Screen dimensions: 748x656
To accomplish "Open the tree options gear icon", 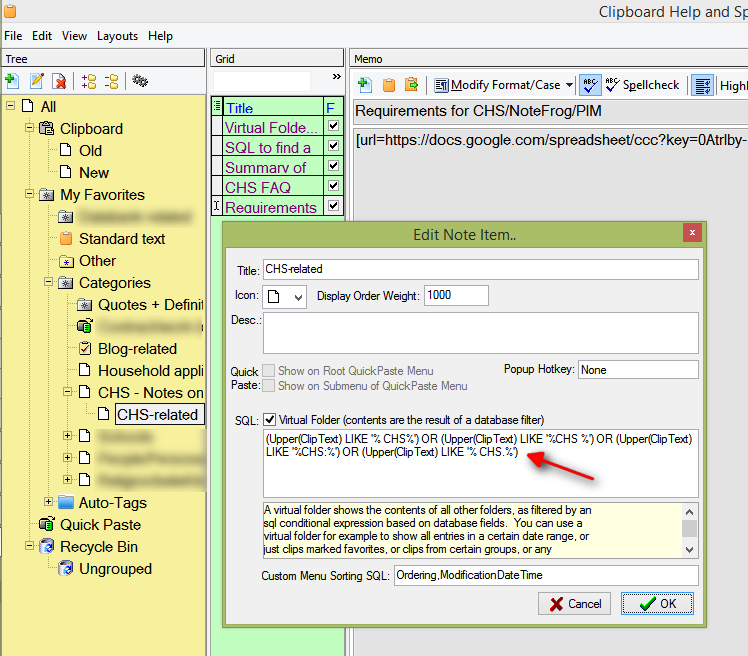I will [x=140, y=80].
